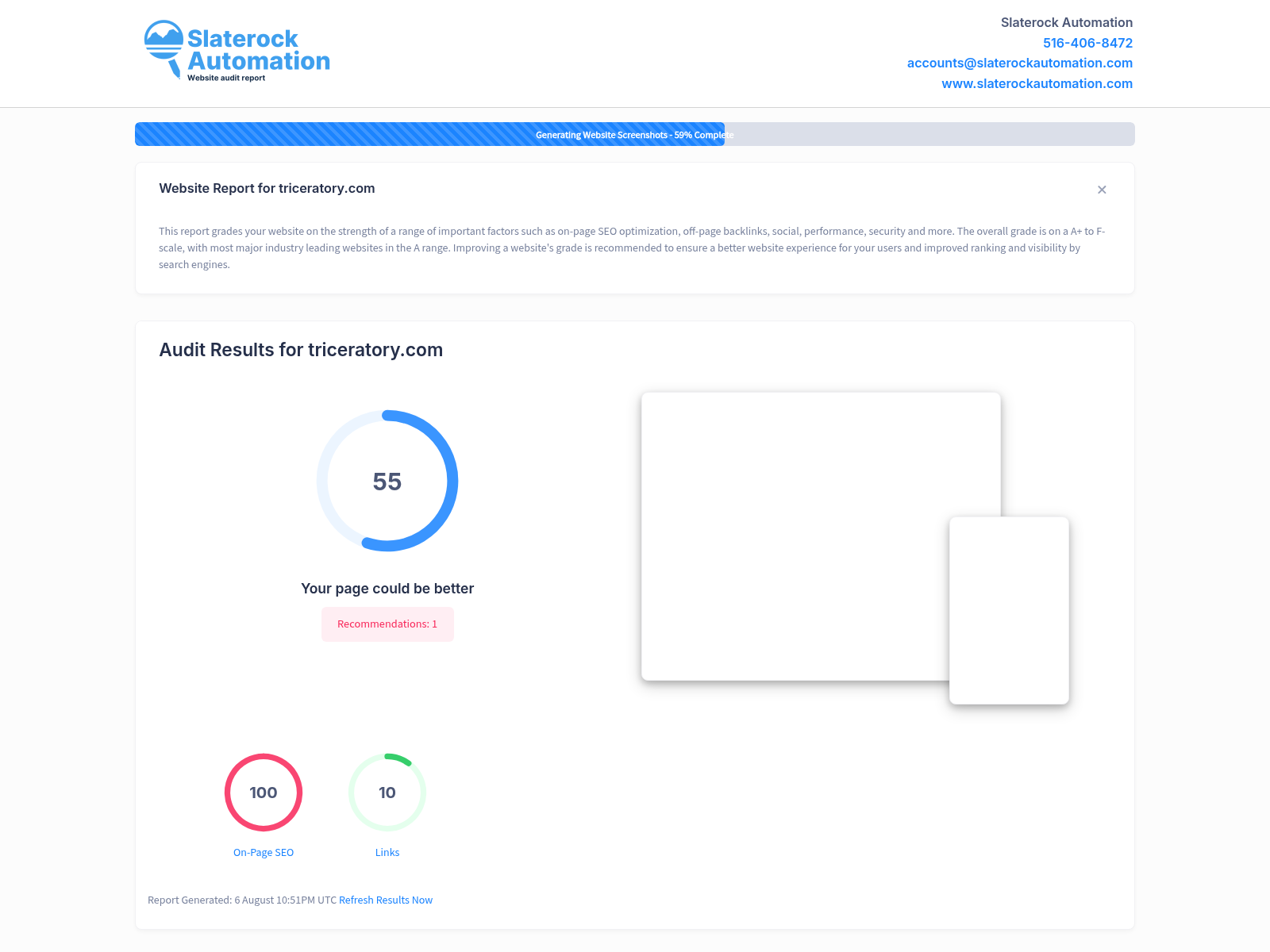
Task: Click the report description paragraph
Action: tap(632, 248)
